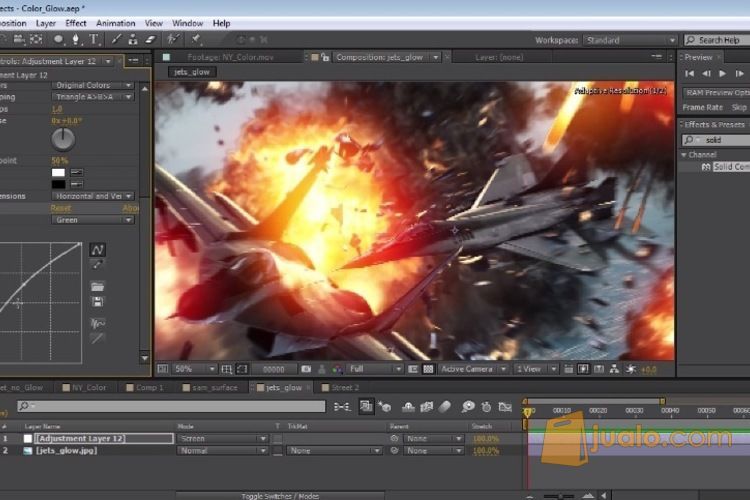Open the 50% magnification dropdown
Viewport: 750px width, 500px height.
pyautogui.click(x=194, y=369)
